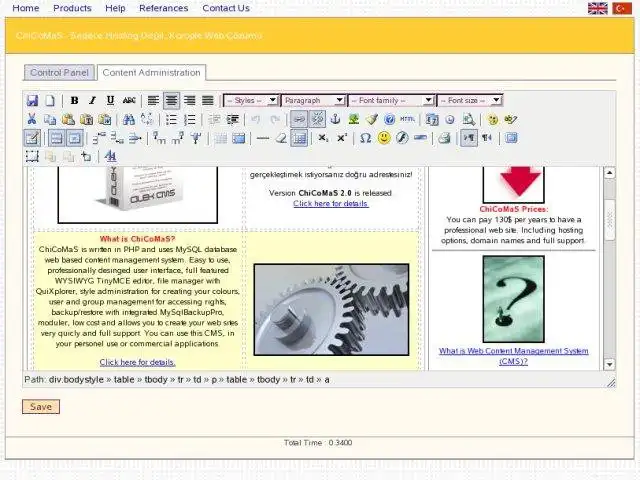The width and height of the screenshot is (640, 480).
Task: Open 'What is Web Content Management System' link
Action: 513,356
